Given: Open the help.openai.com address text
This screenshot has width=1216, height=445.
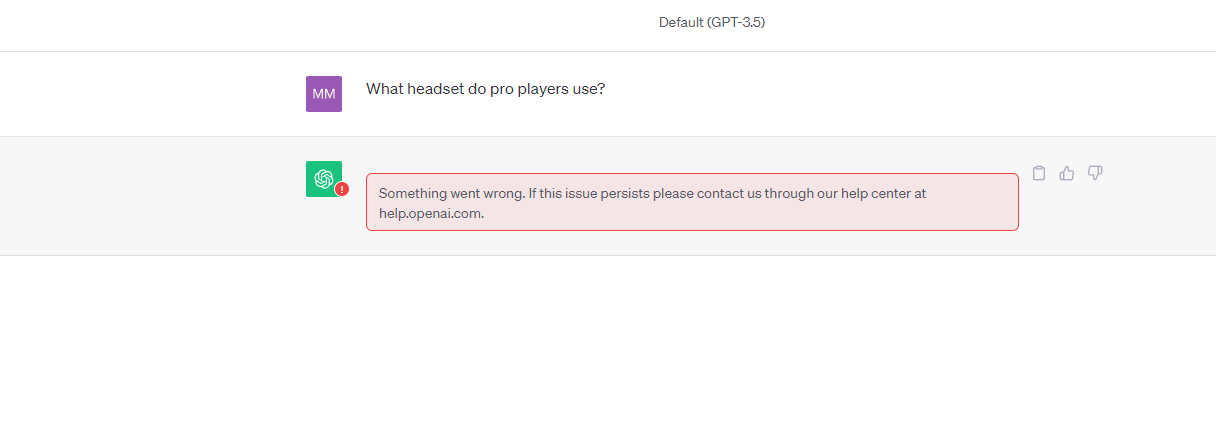Looking at the screenshot, I should click(x=431, y=213).
